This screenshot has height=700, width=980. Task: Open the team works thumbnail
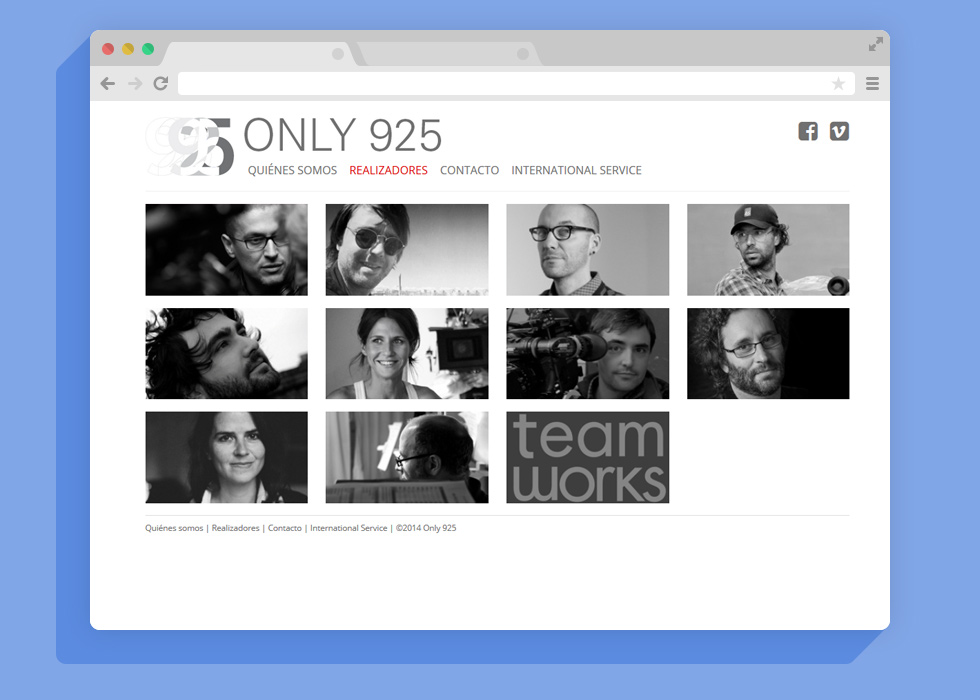coord(587,457)
